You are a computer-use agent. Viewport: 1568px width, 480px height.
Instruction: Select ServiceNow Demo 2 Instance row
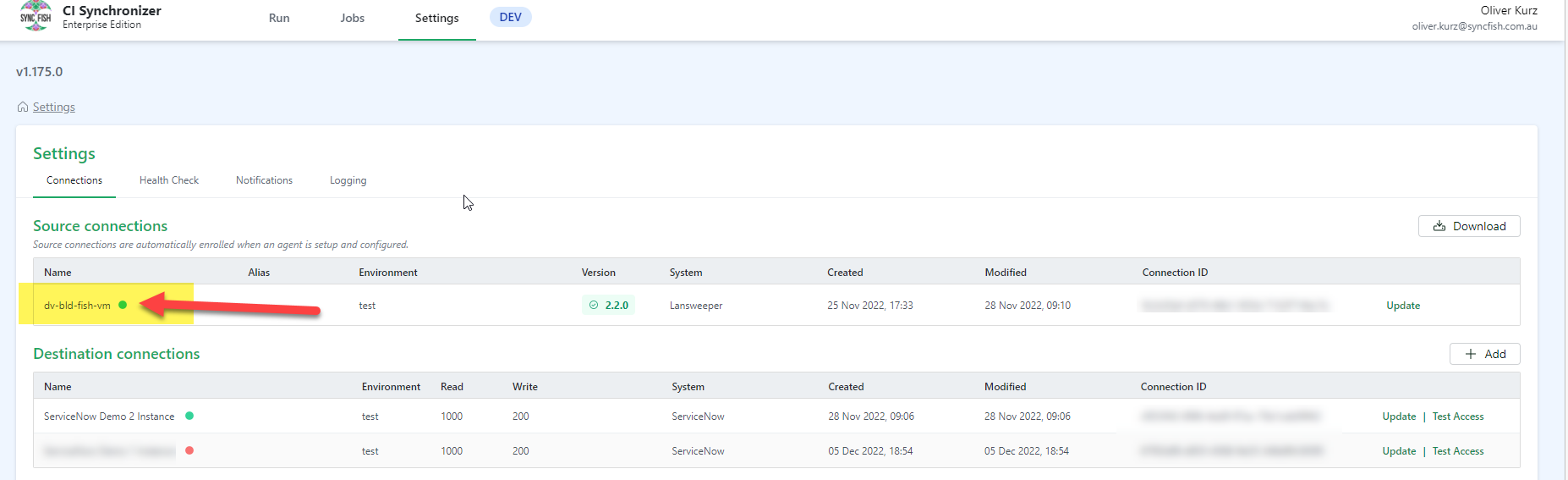776,416
